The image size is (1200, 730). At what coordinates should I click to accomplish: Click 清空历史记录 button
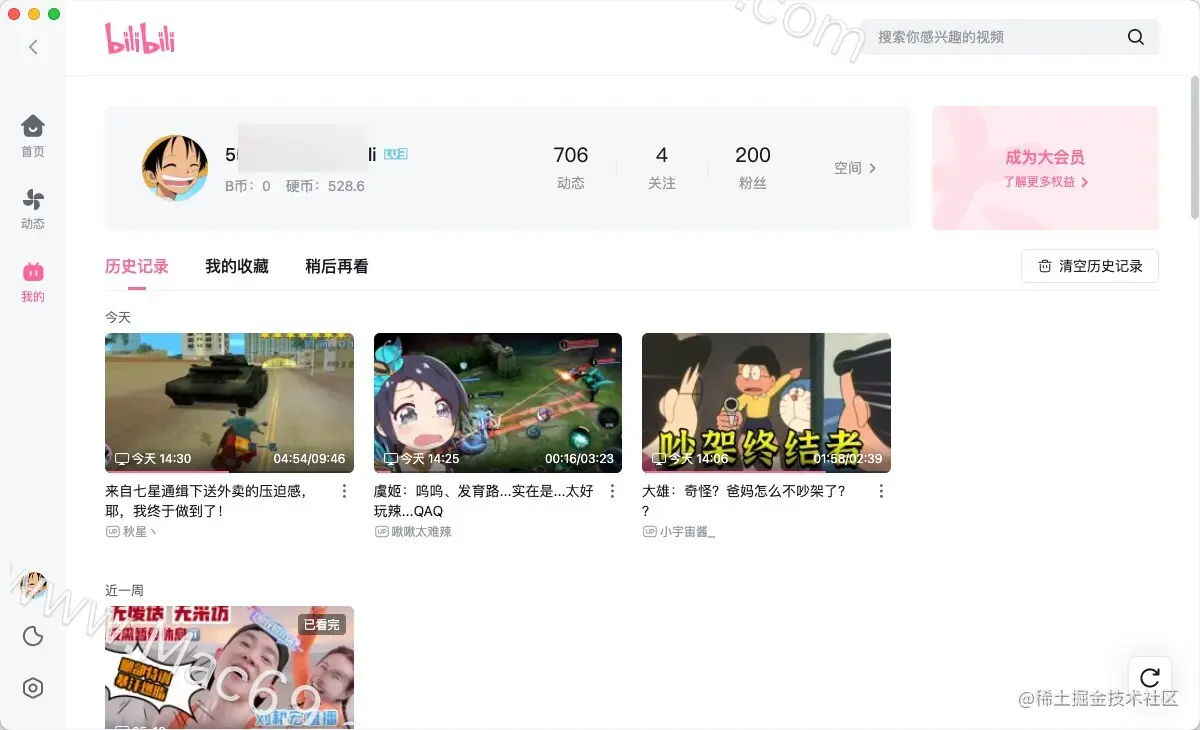tap(1090, 266)
